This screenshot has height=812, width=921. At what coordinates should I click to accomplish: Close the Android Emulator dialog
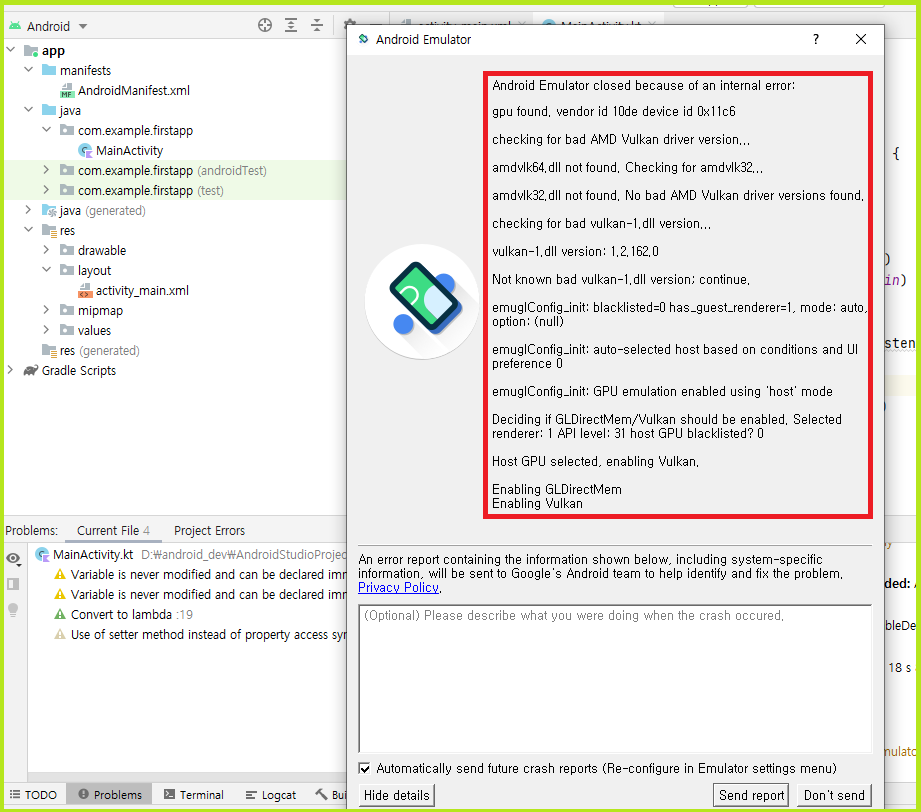coord(861,39)
